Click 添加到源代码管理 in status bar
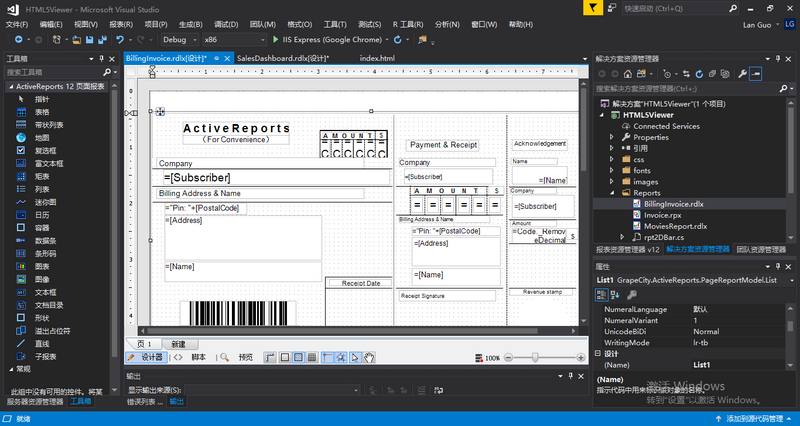Image resolution: width=800 pixels, height=426 pixels. click(754, 419)
